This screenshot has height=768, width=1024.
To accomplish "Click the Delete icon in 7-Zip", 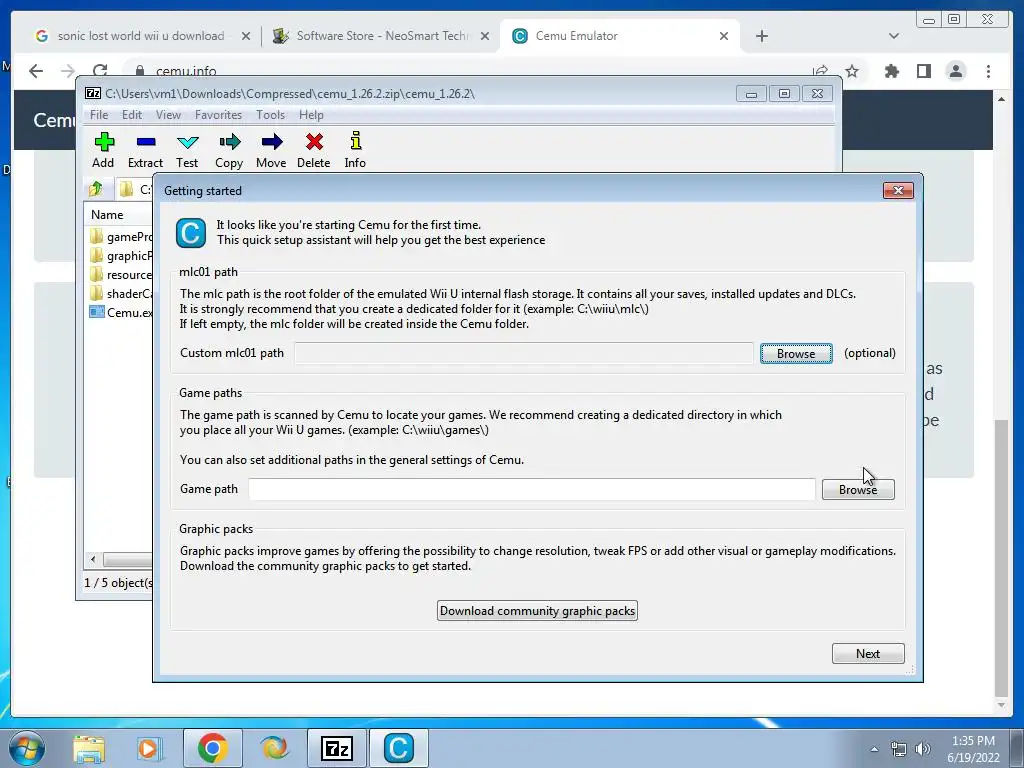I will click(313, 150).
